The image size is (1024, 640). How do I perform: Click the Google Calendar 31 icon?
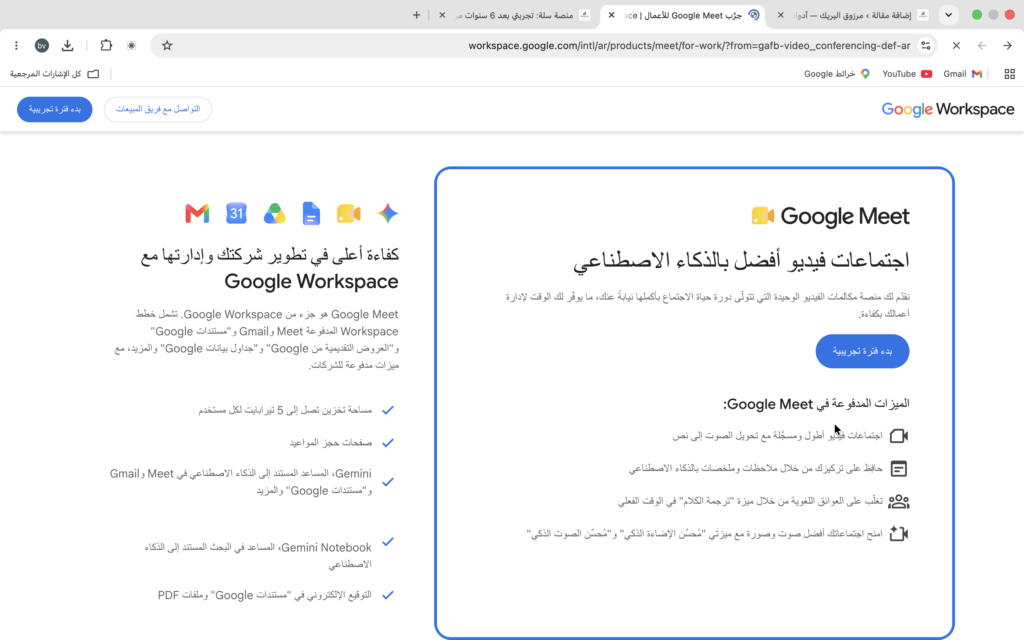pos(236,213)
